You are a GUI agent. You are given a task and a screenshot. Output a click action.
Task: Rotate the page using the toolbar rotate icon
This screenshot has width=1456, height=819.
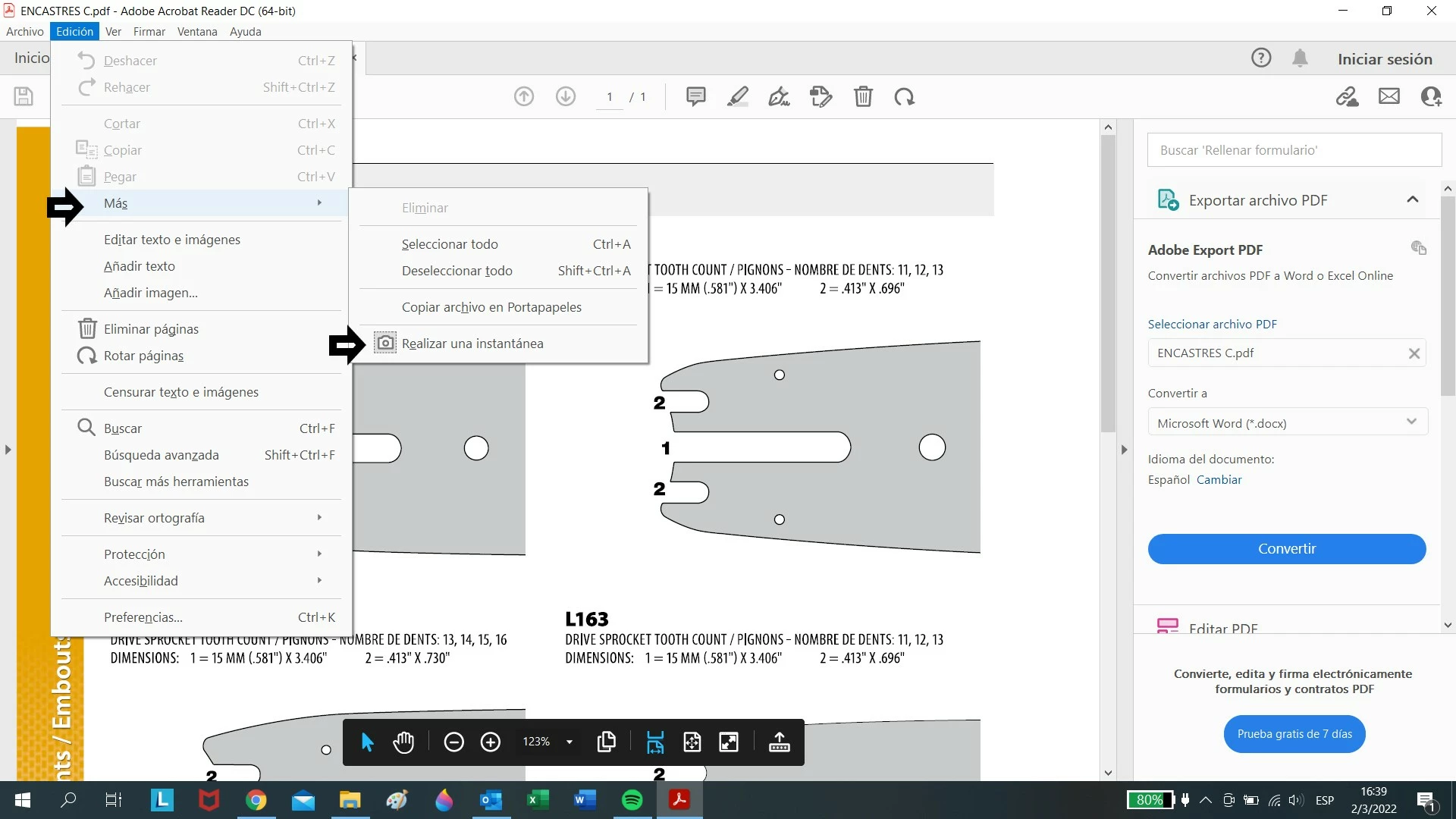[904, 96]
